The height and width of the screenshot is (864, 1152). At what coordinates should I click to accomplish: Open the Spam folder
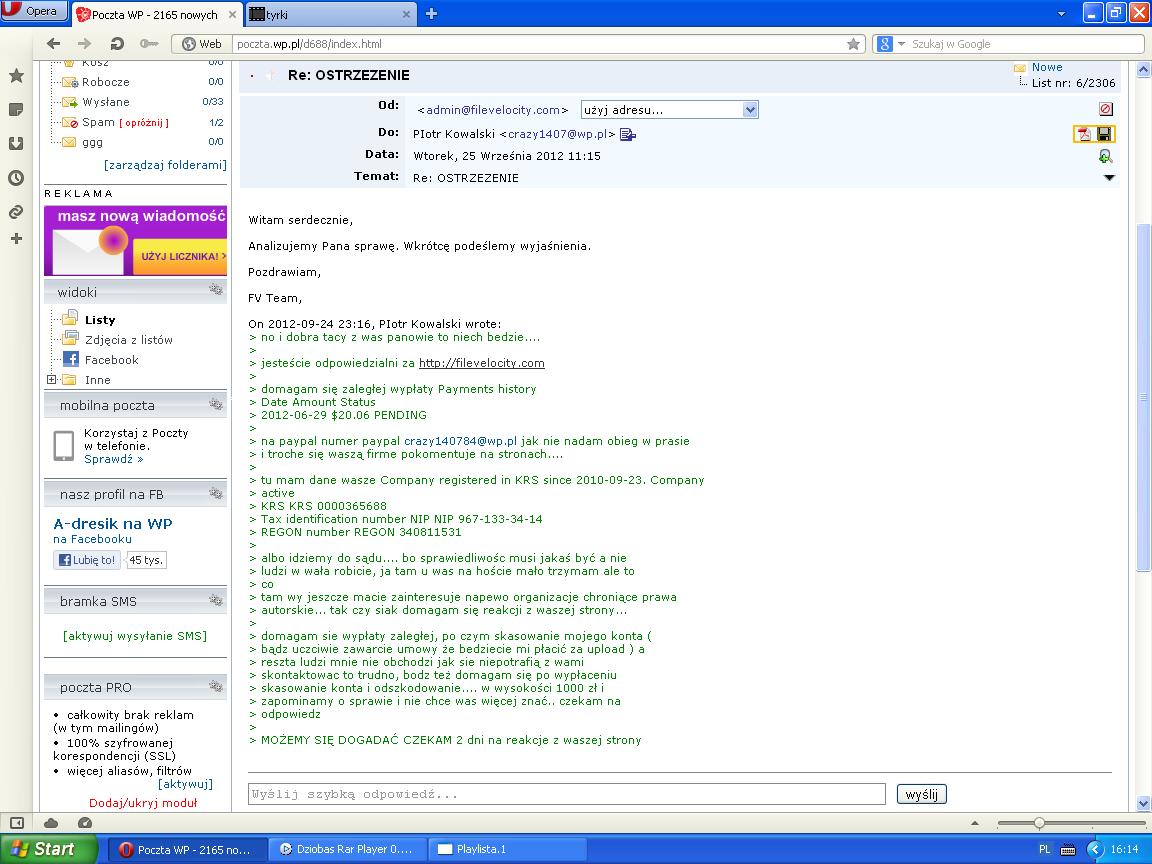click(x=98, y=122)
